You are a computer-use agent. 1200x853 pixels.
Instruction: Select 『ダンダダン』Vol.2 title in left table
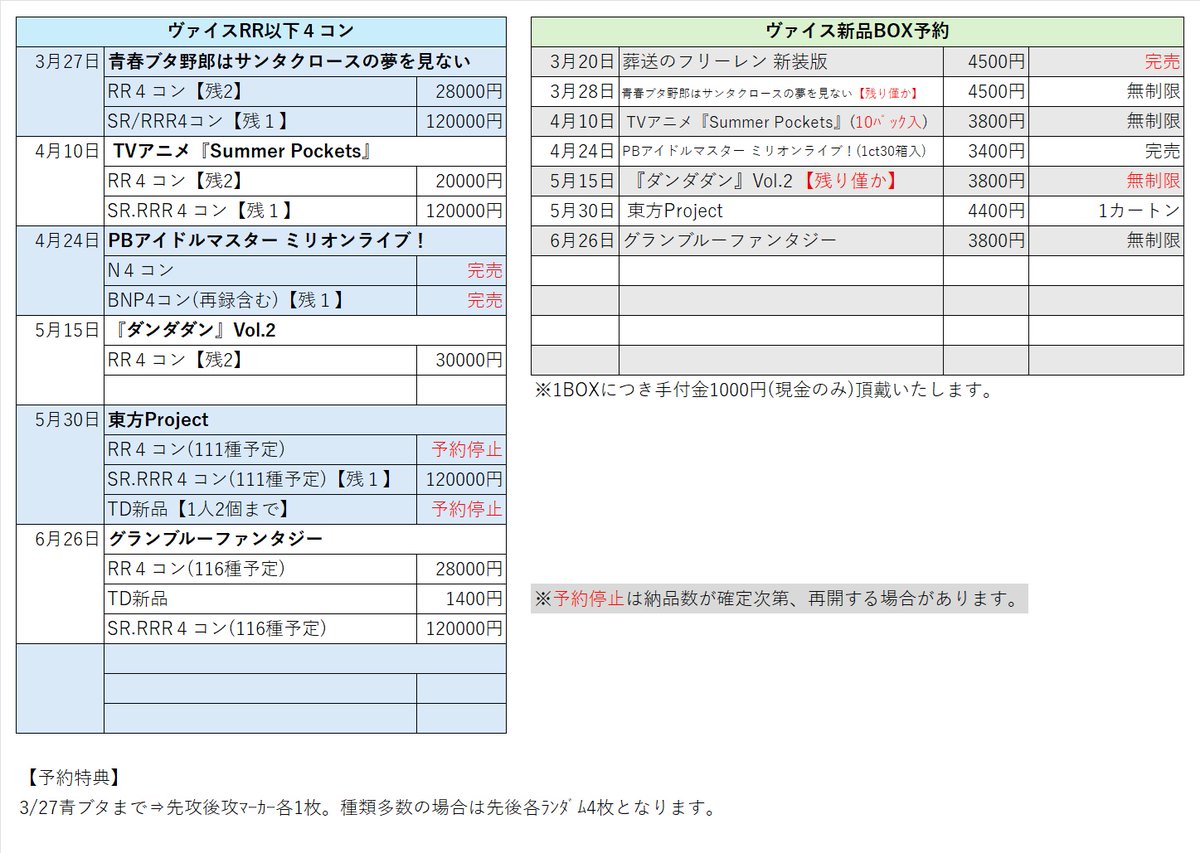pos(305,331)
